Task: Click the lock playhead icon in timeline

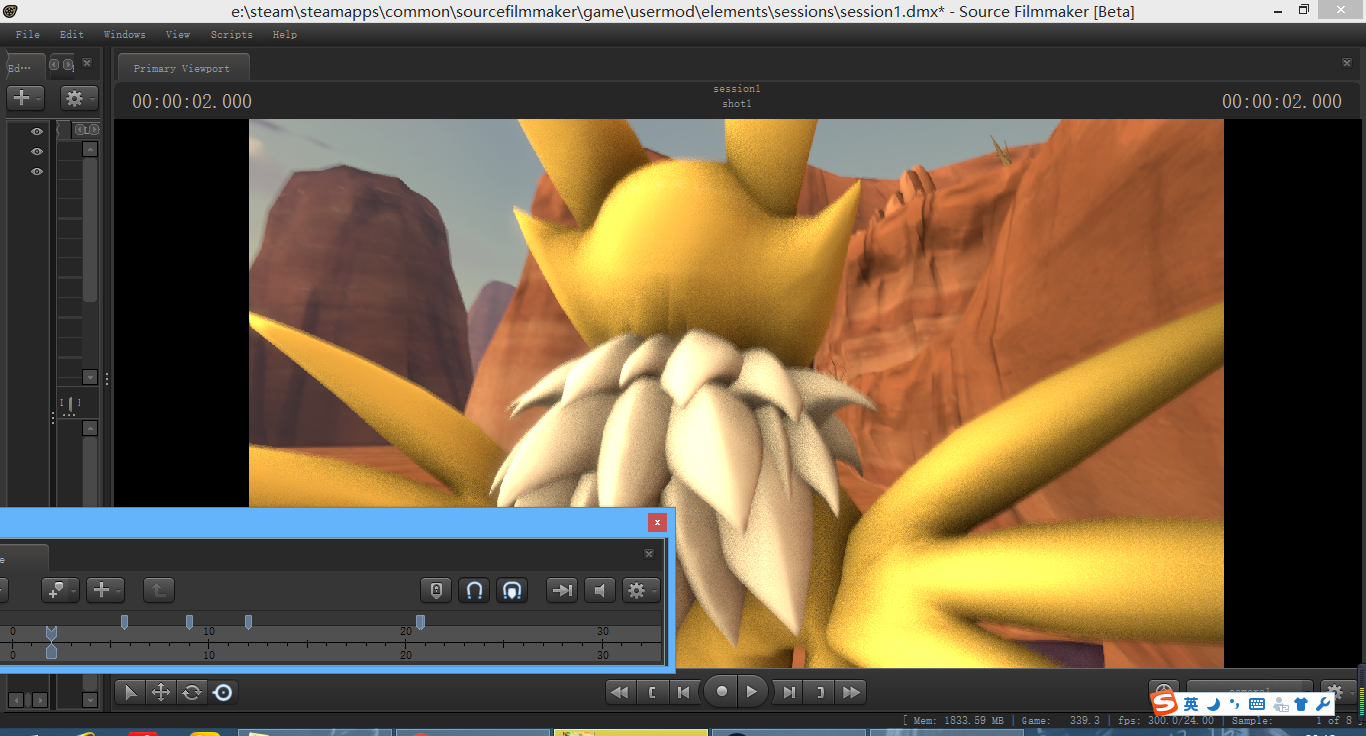Action: pyautogui.click(x=436, y=591)
